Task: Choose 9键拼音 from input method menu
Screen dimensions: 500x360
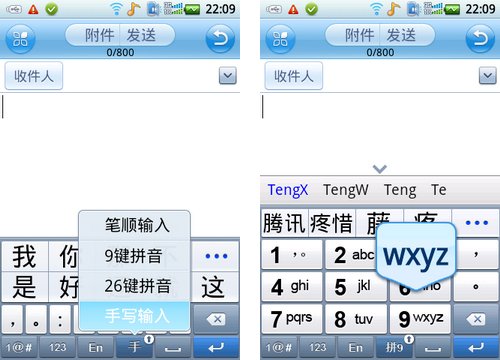Action: tap(135, 256)
